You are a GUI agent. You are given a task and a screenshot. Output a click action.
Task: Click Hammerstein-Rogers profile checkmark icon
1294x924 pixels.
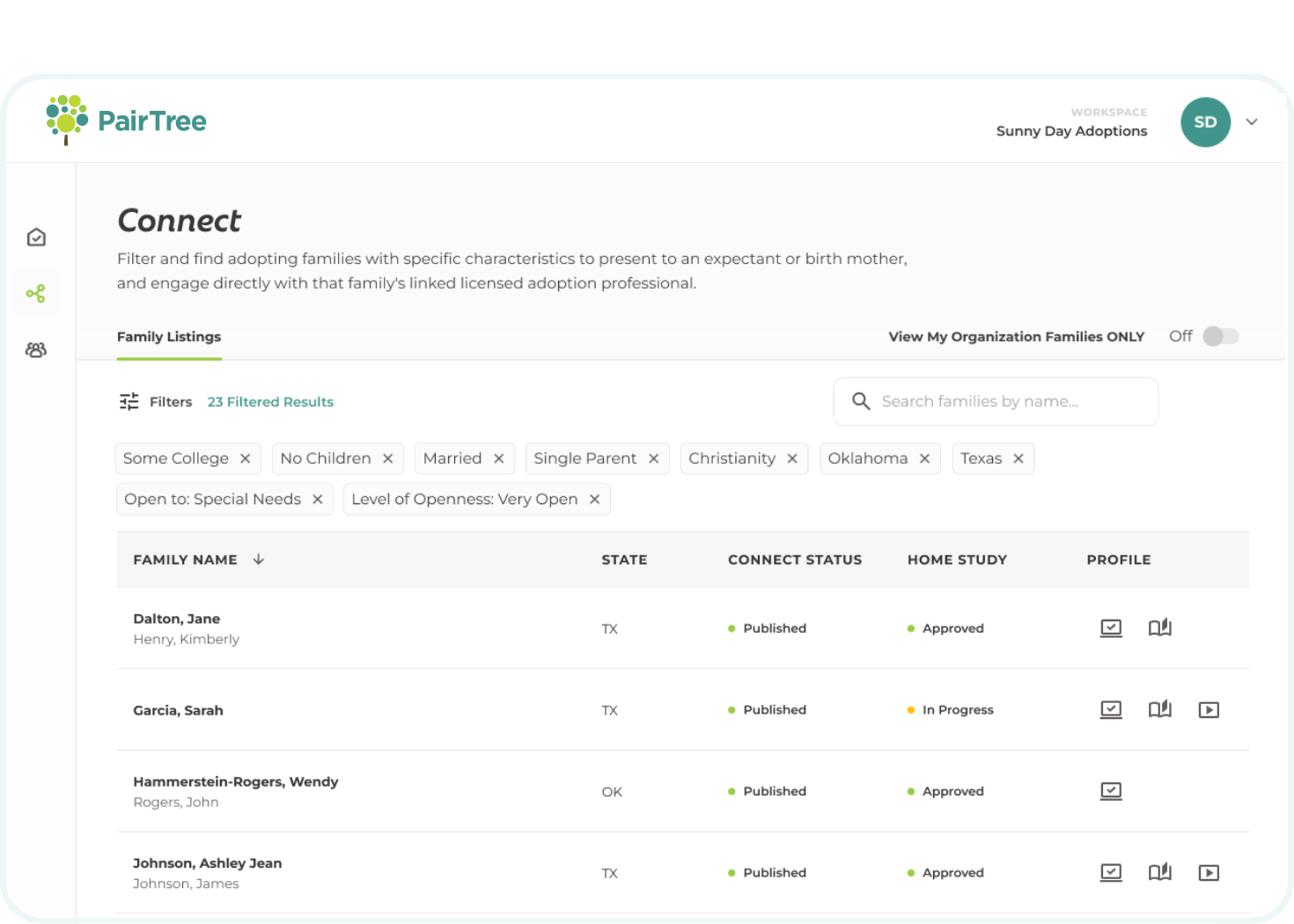tap(1111, 791)
